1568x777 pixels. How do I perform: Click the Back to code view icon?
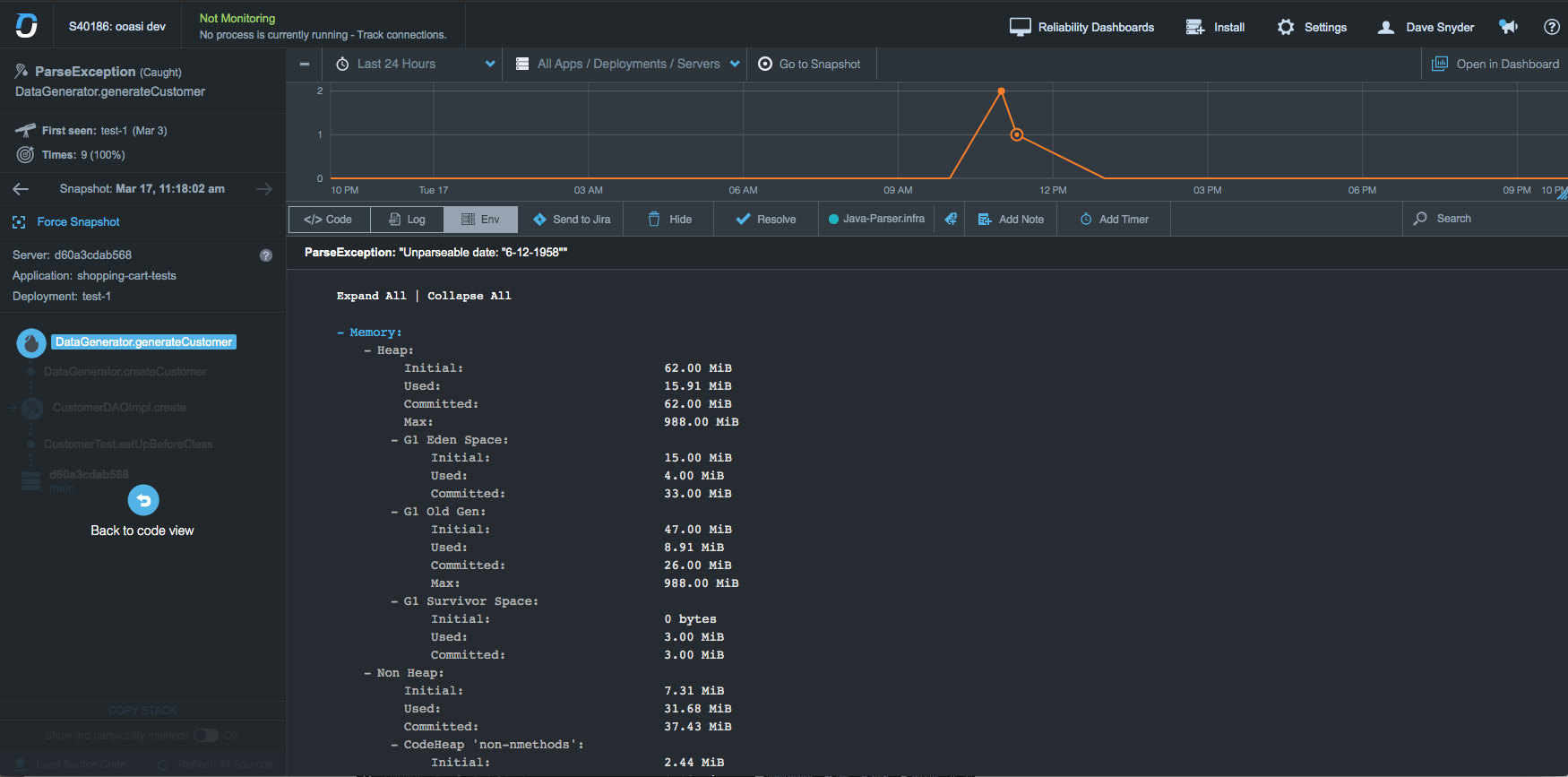tap(143, 500)
